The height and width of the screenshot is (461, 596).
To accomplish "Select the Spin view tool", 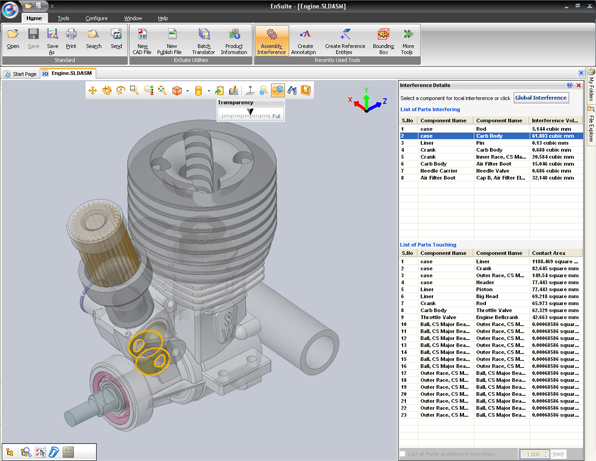I will coord(120,90).
